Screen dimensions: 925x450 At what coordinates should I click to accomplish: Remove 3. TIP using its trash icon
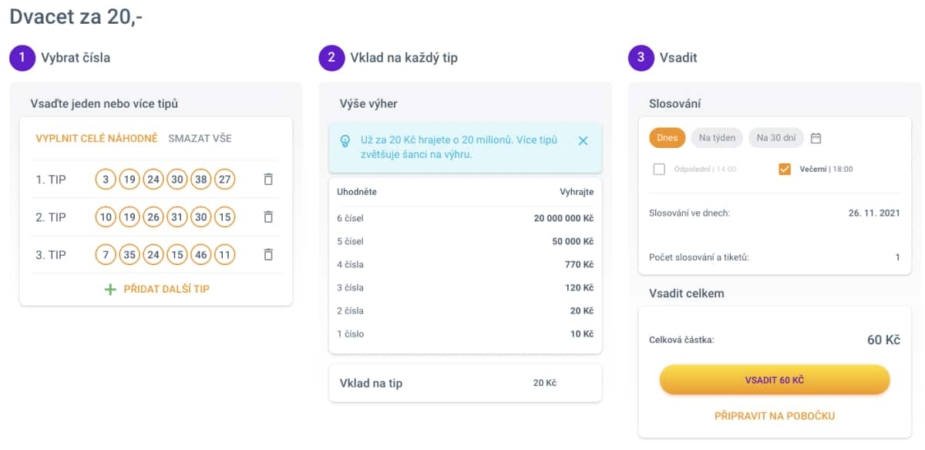coord(268,255)
